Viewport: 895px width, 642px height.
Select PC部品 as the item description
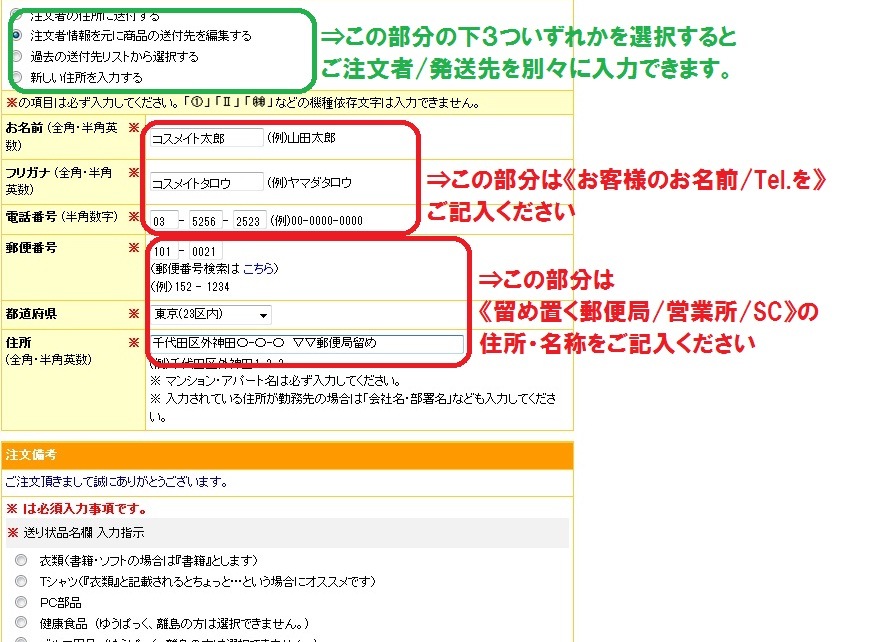[21, 602]
